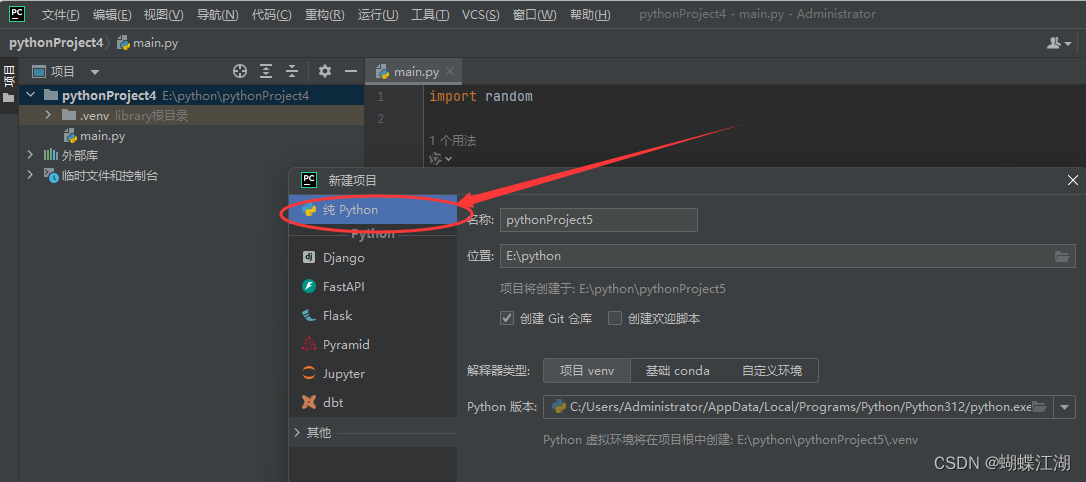The width and height of the screenshot is (1086, 482).
Task: Select the pythonProject4 root folder row
Action: pyautogui.click(x=192, y=96)
